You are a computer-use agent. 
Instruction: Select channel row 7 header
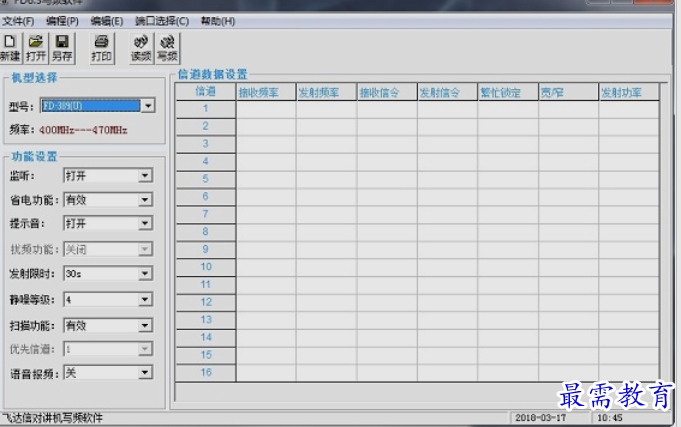coord(206,215)
